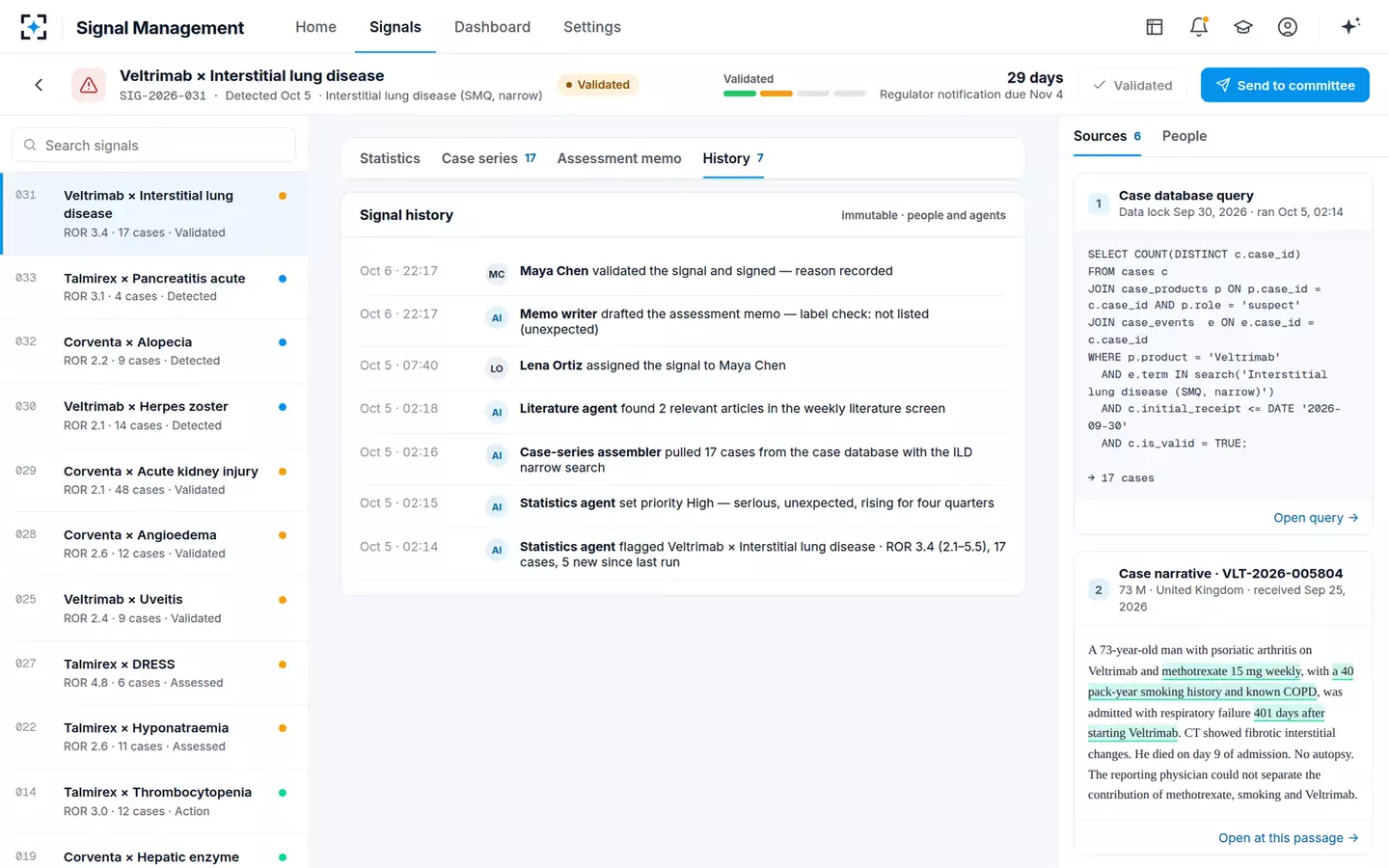Click 'Regulator notification due Nov 4' text
The width and height of the screenshot is (1389, 868).
[971, 95]
